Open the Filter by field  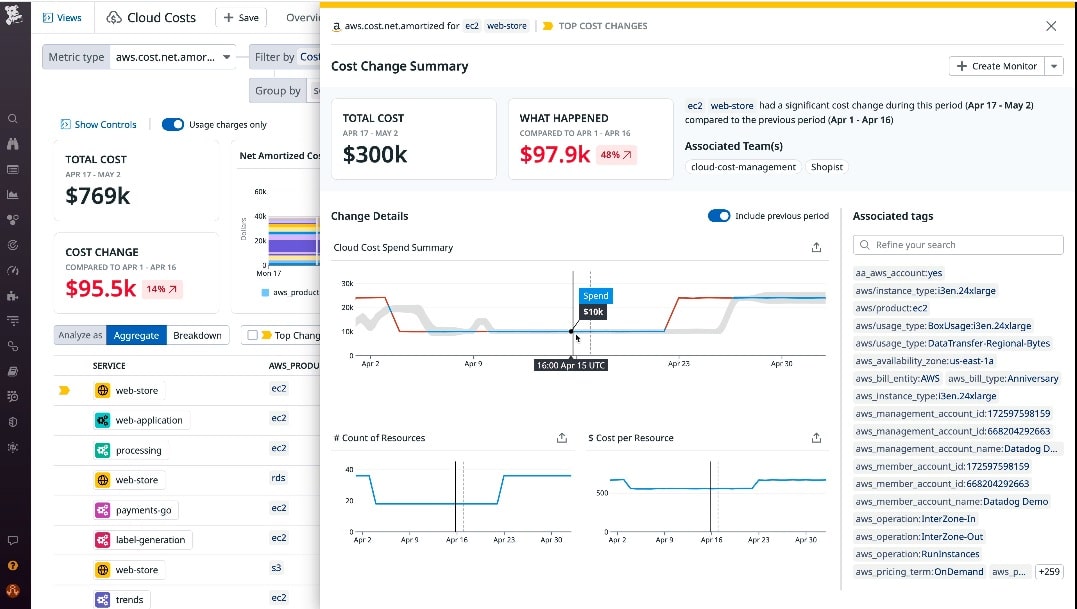[284, 57]
